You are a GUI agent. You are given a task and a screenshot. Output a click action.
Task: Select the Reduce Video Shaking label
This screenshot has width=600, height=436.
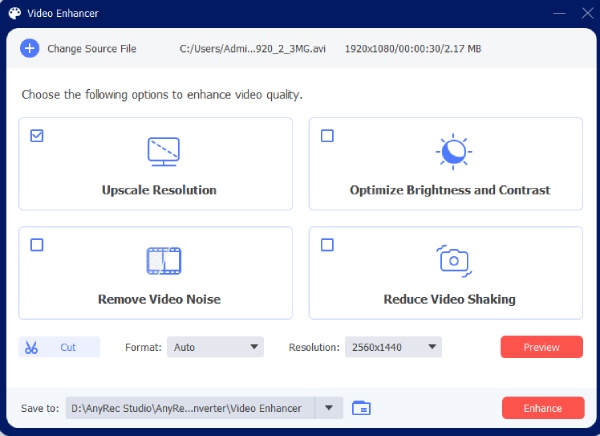450,299
